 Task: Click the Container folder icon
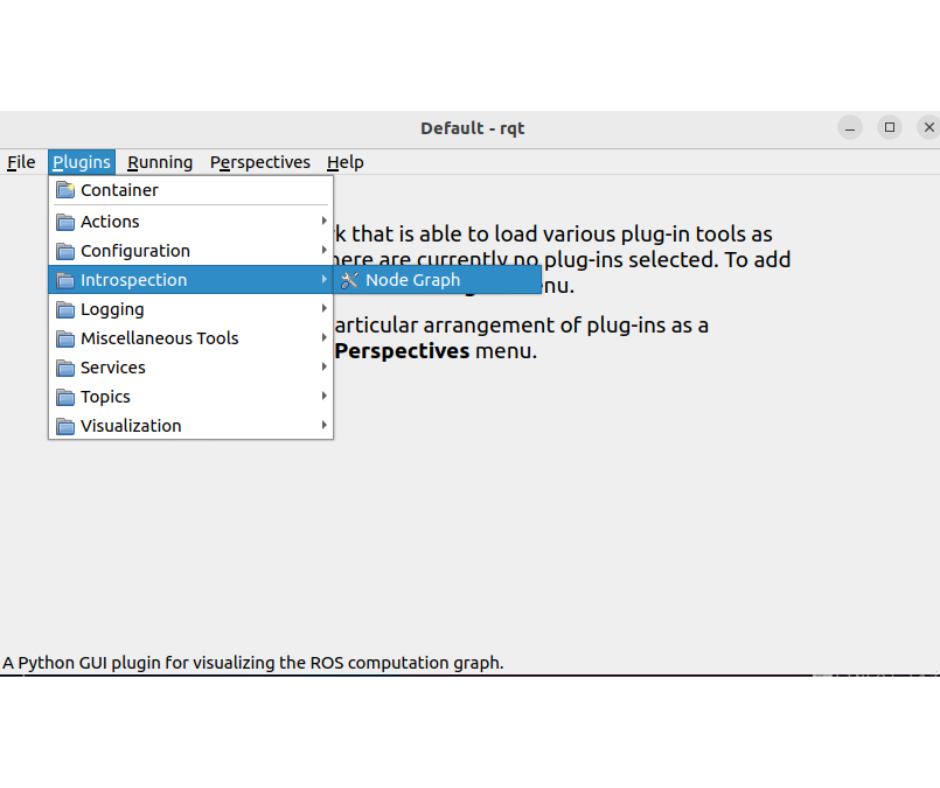[66, 190]
